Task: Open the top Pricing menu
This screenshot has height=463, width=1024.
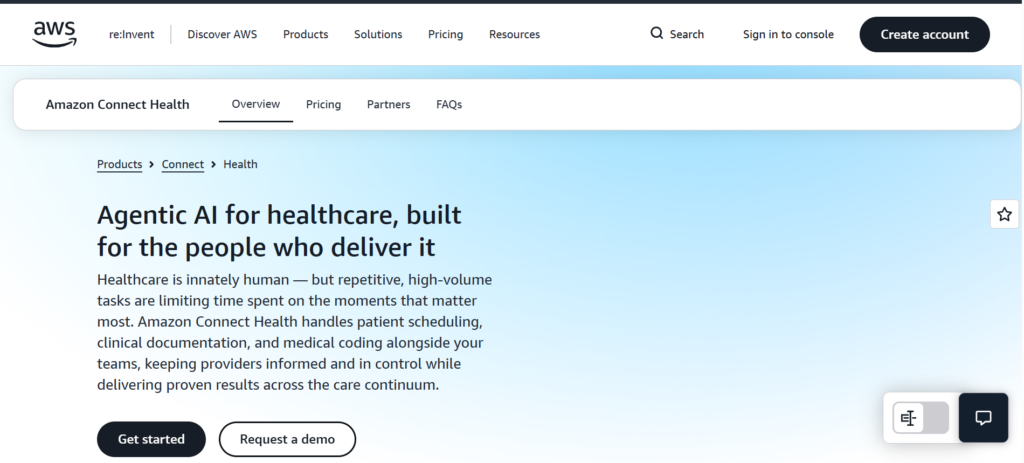Action: click(x=445, y=35)
